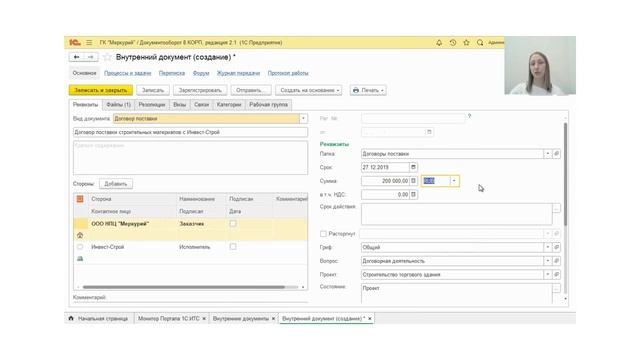The image size is (640, 360).
Task: Click help question mark near Рег. №
Action: click(x=469, y=116)
